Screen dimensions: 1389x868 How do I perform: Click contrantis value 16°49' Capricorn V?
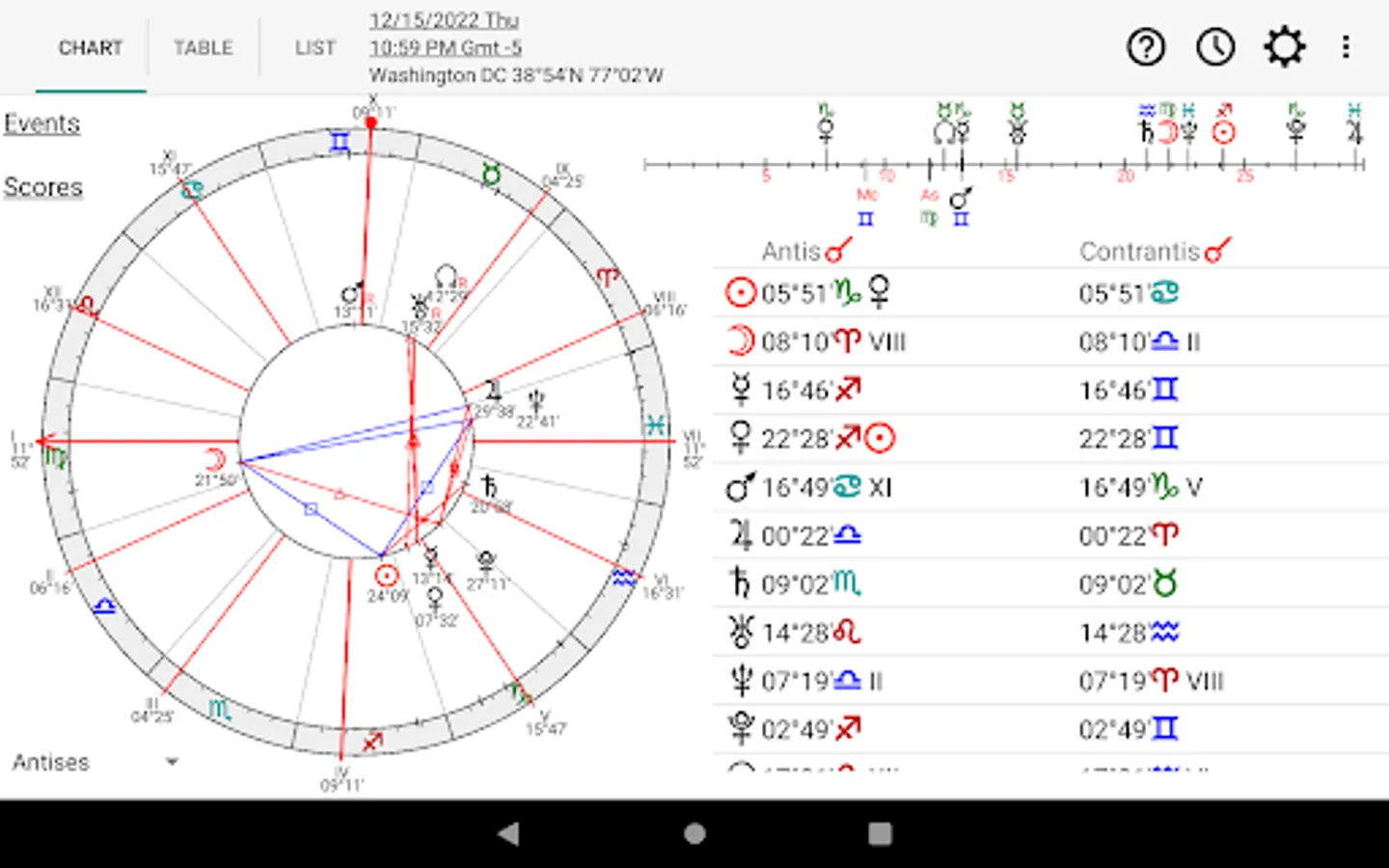(x=1140, y=487)
